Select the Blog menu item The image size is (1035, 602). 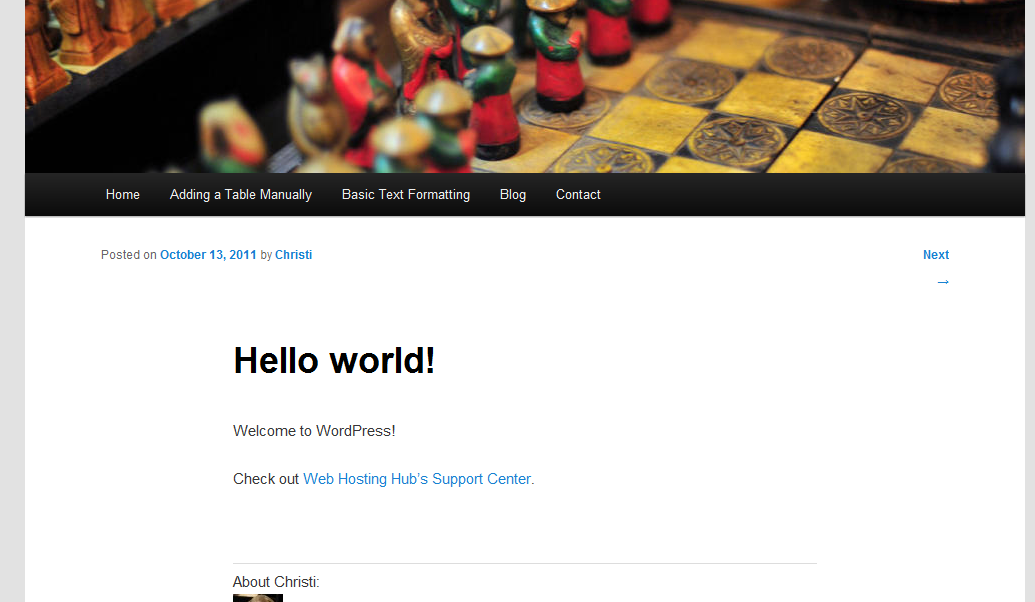tap(513, 195)
